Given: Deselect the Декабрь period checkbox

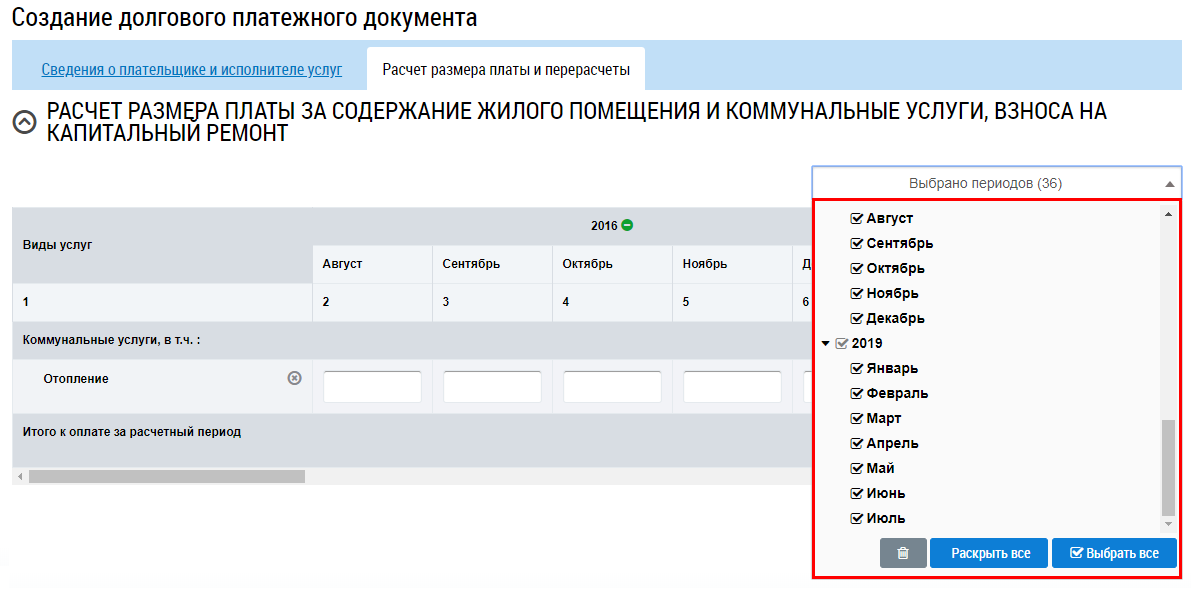Looking at the screenshot, I should click(856, 318).
